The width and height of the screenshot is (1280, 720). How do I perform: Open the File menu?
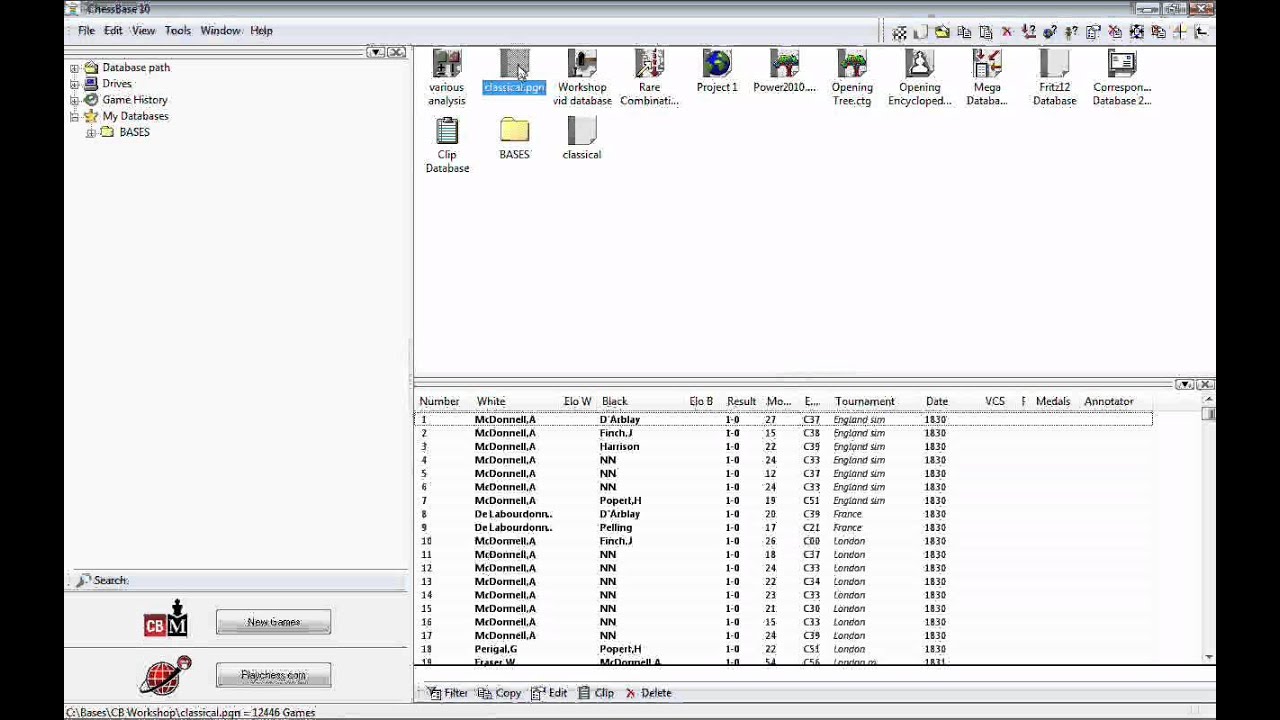coord(86,31)
